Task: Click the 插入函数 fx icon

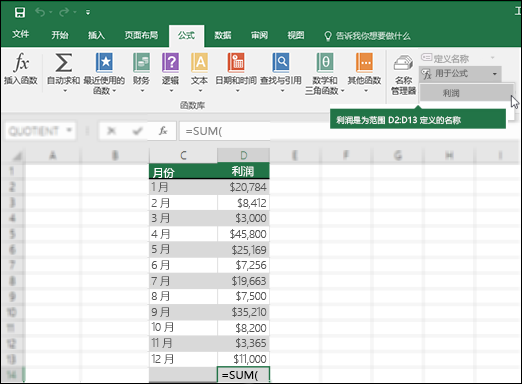Action: (x=21, y=63)
